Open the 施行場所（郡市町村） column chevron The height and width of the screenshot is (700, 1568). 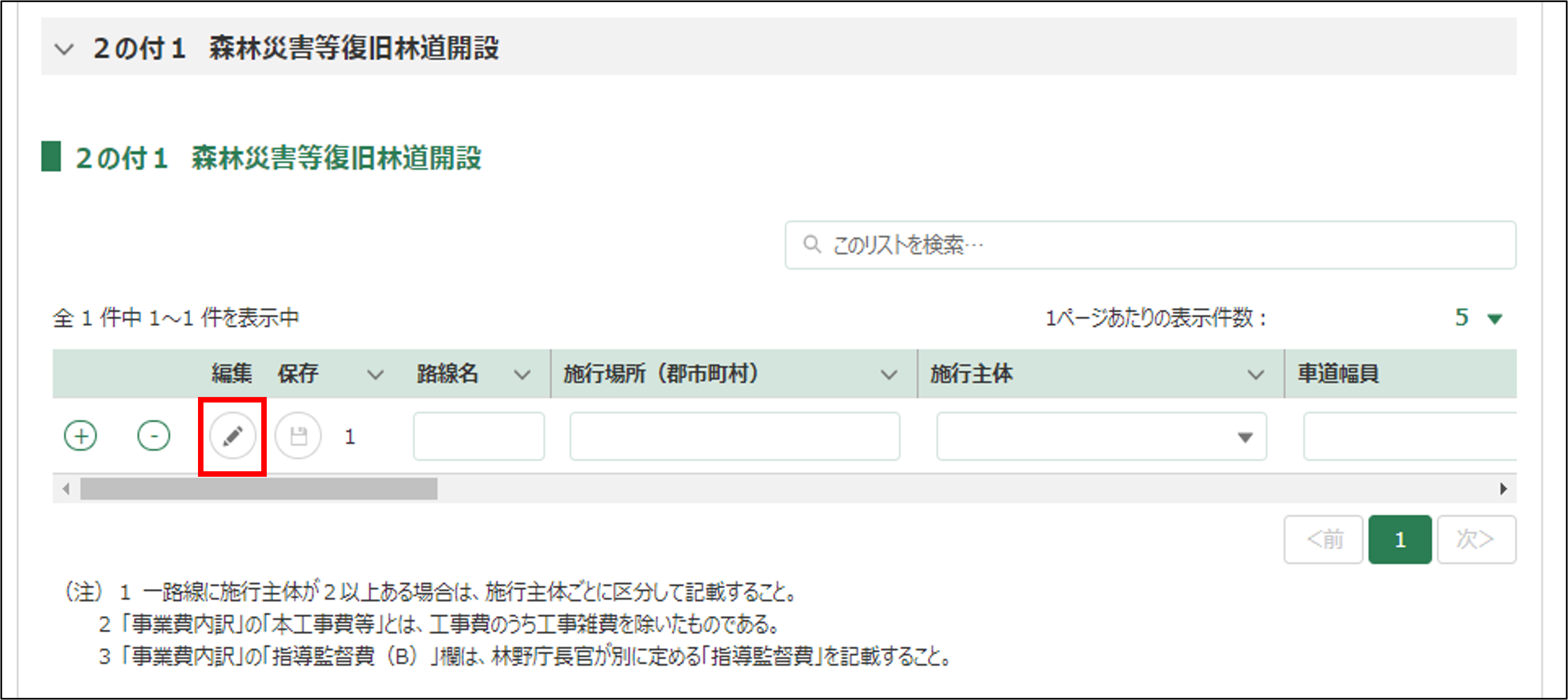(x=889, y=374)
